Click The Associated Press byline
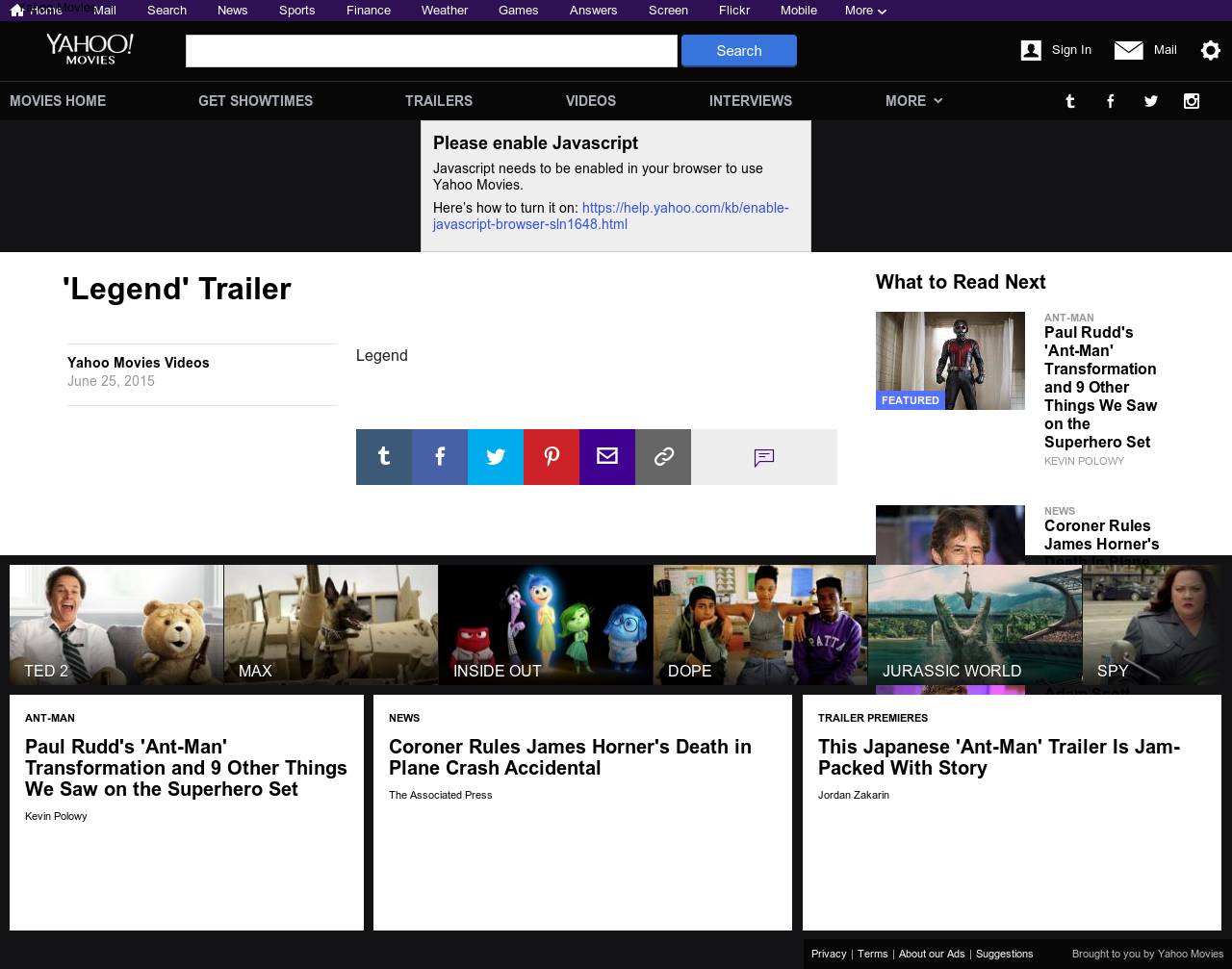The image size is (1232, 969). tap(441, 795)
